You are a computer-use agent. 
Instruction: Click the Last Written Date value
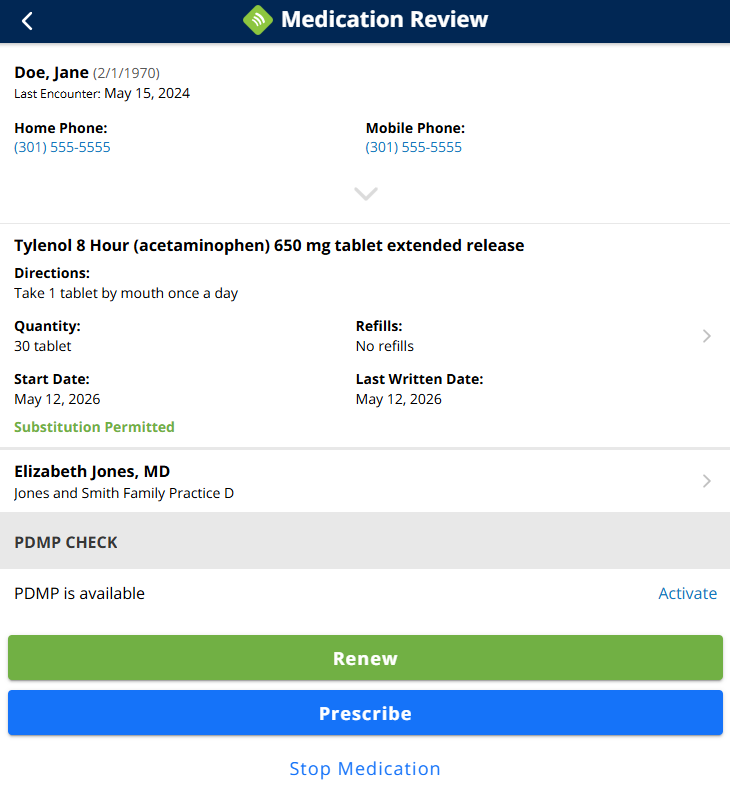click(x=399, y=400)
